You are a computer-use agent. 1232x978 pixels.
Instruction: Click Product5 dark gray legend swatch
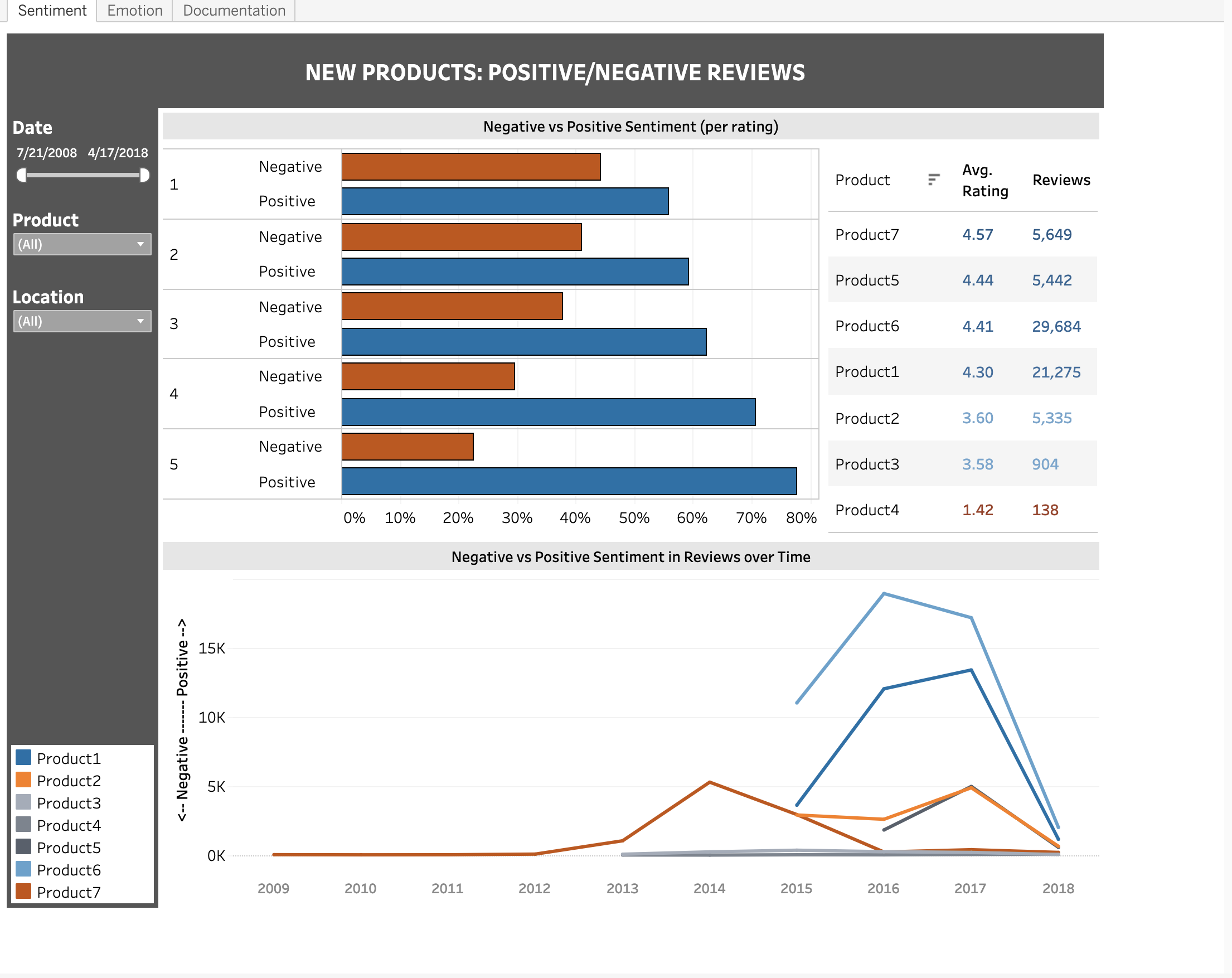point(23,846)
